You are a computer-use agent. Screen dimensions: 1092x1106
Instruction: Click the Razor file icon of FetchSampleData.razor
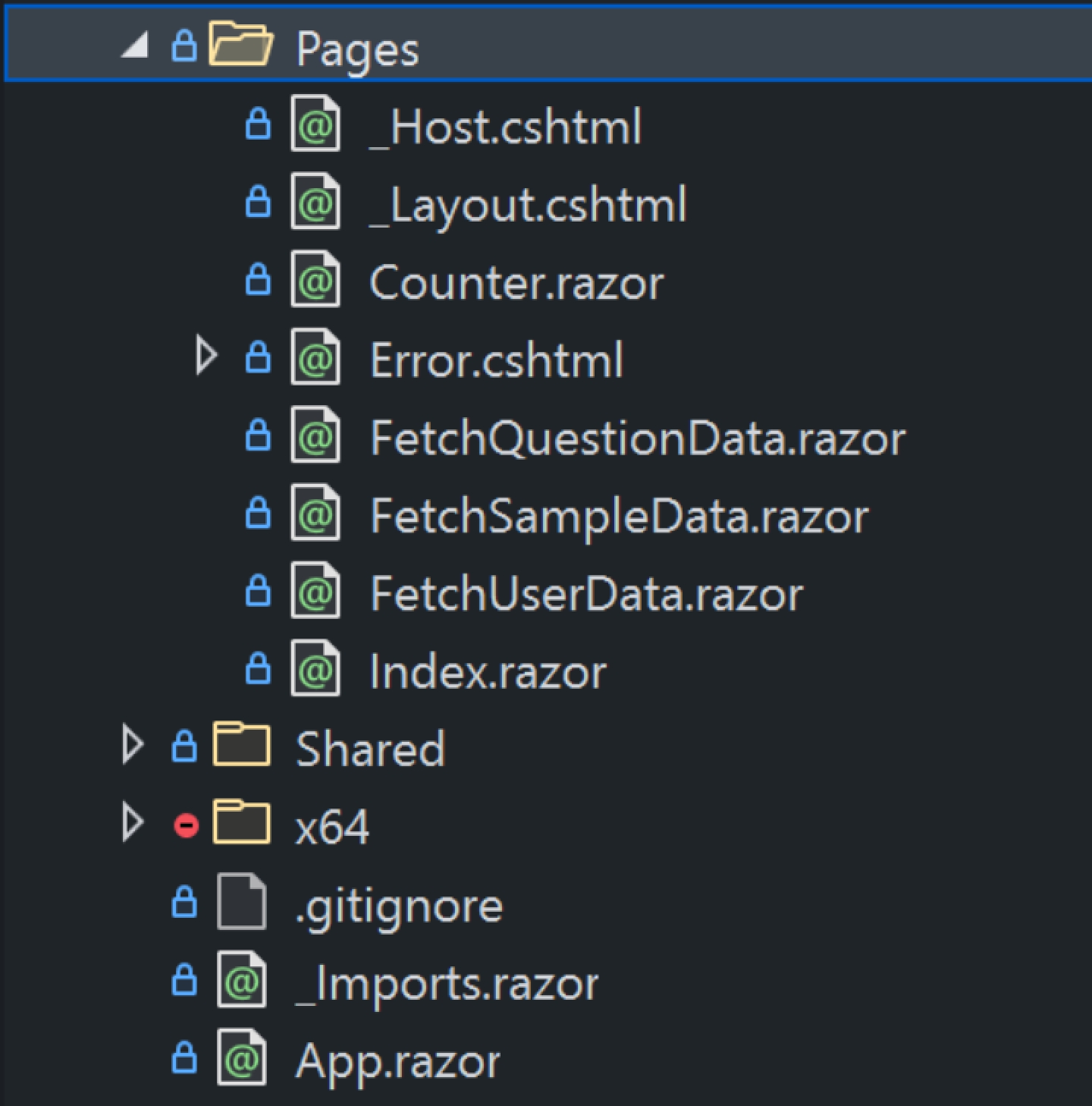[315, 513]
